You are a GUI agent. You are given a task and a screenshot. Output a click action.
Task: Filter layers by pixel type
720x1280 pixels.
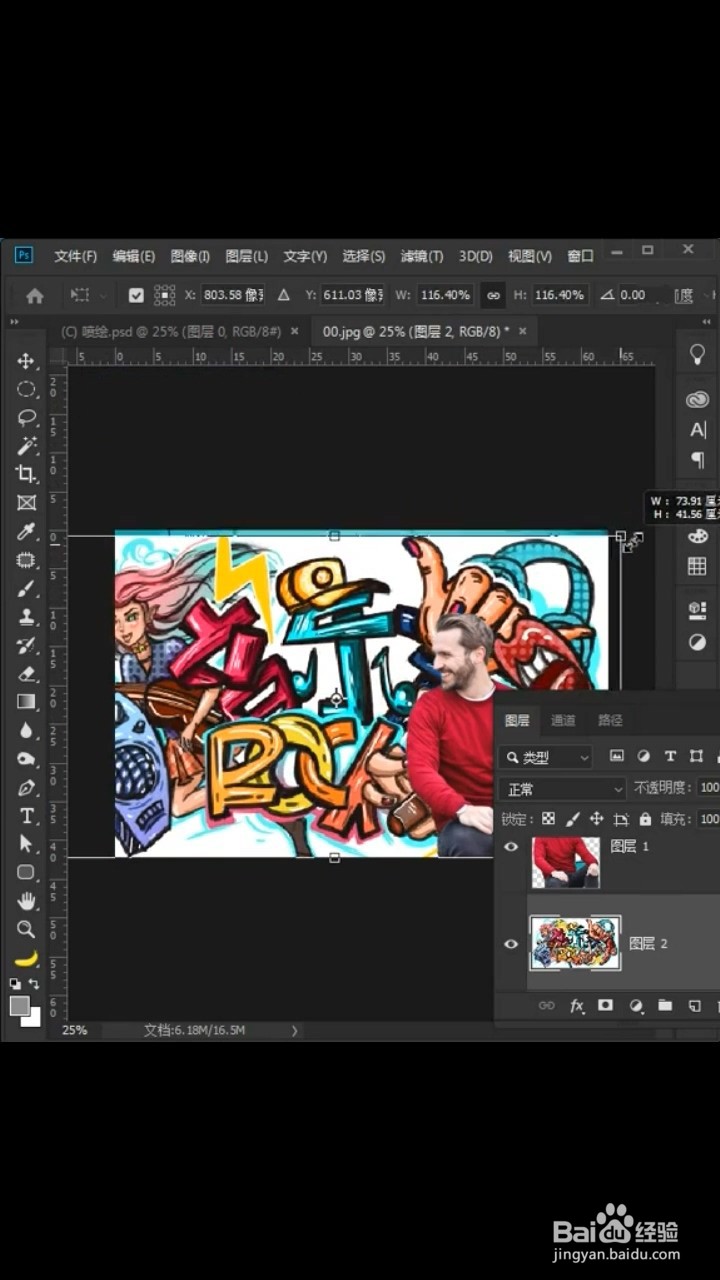pos(617,756)
